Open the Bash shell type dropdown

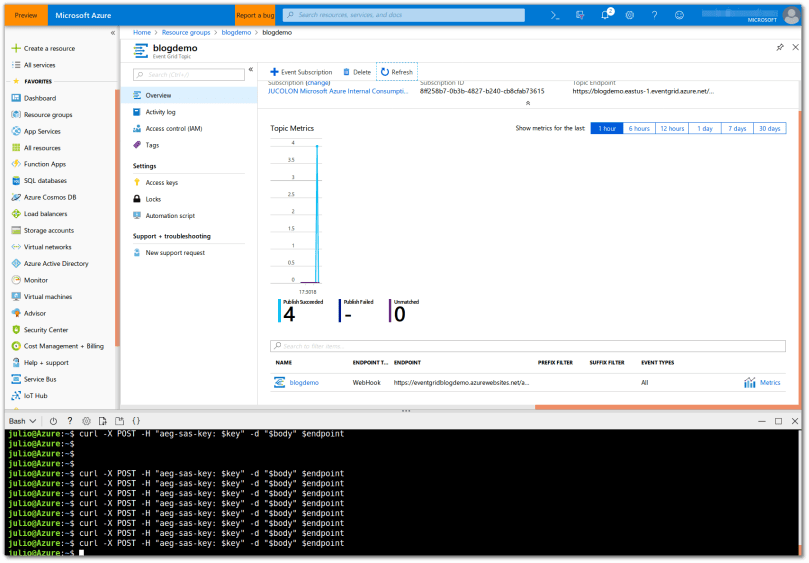coord(22,421)
